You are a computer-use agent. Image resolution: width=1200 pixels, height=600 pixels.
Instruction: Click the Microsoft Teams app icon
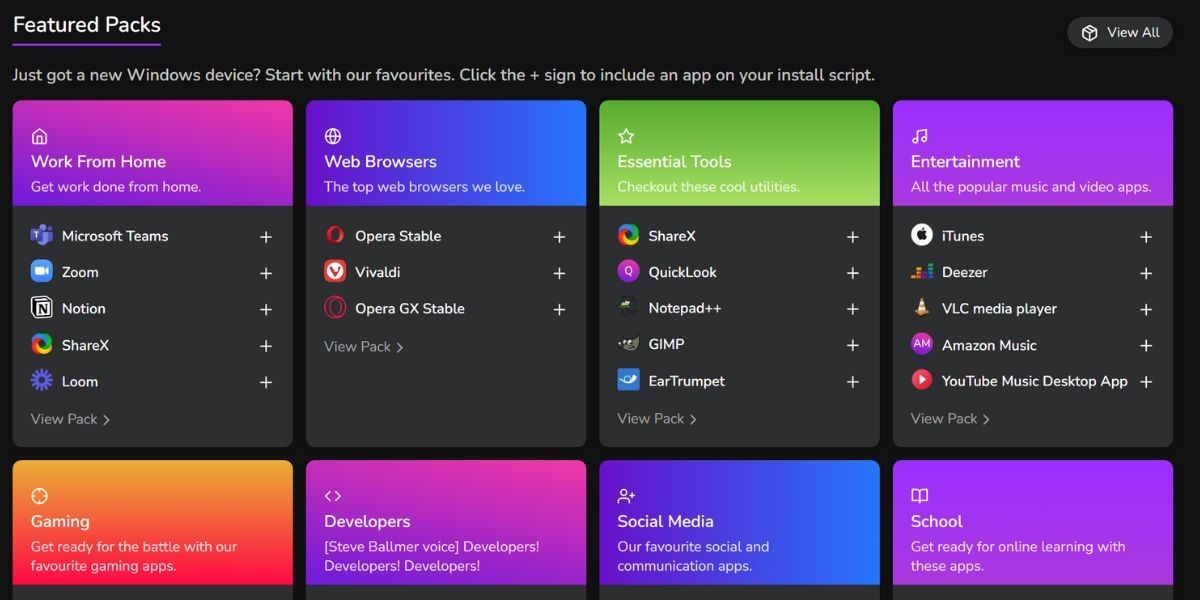pyautogui.click(x=41, y=236)
